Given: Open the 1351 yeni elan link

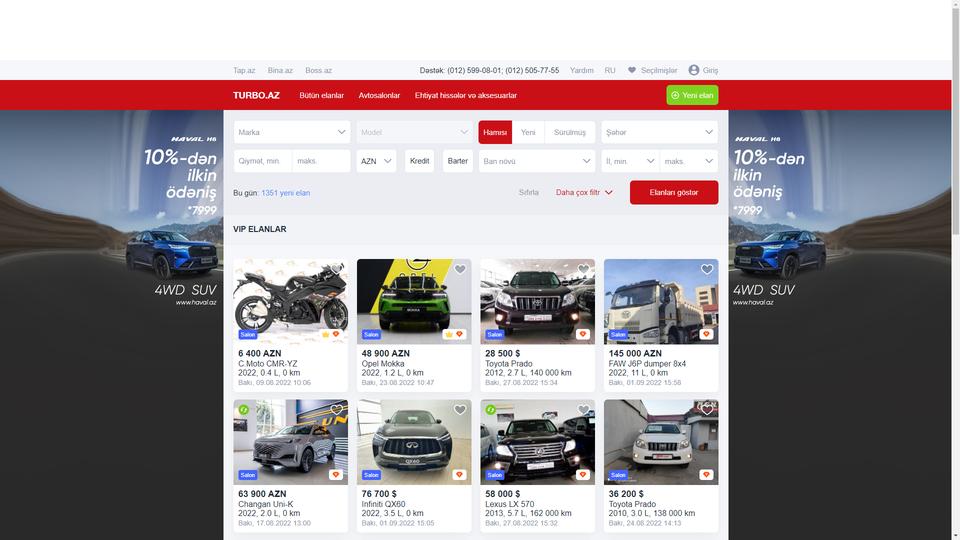Looking at the screenshot, I should 285,193.
